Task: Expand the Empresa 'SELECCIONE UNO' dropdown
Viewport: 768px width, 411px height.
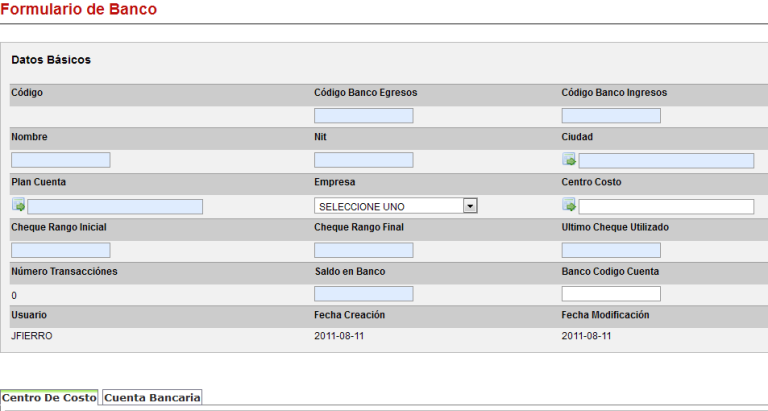Action: [469, 206]
